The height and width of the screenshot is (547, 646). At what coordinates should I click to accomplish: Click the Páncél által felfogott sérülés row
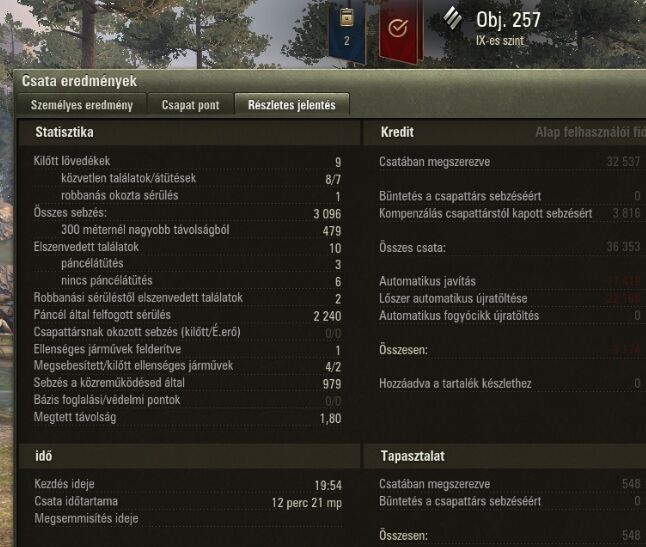click(187, 315)
